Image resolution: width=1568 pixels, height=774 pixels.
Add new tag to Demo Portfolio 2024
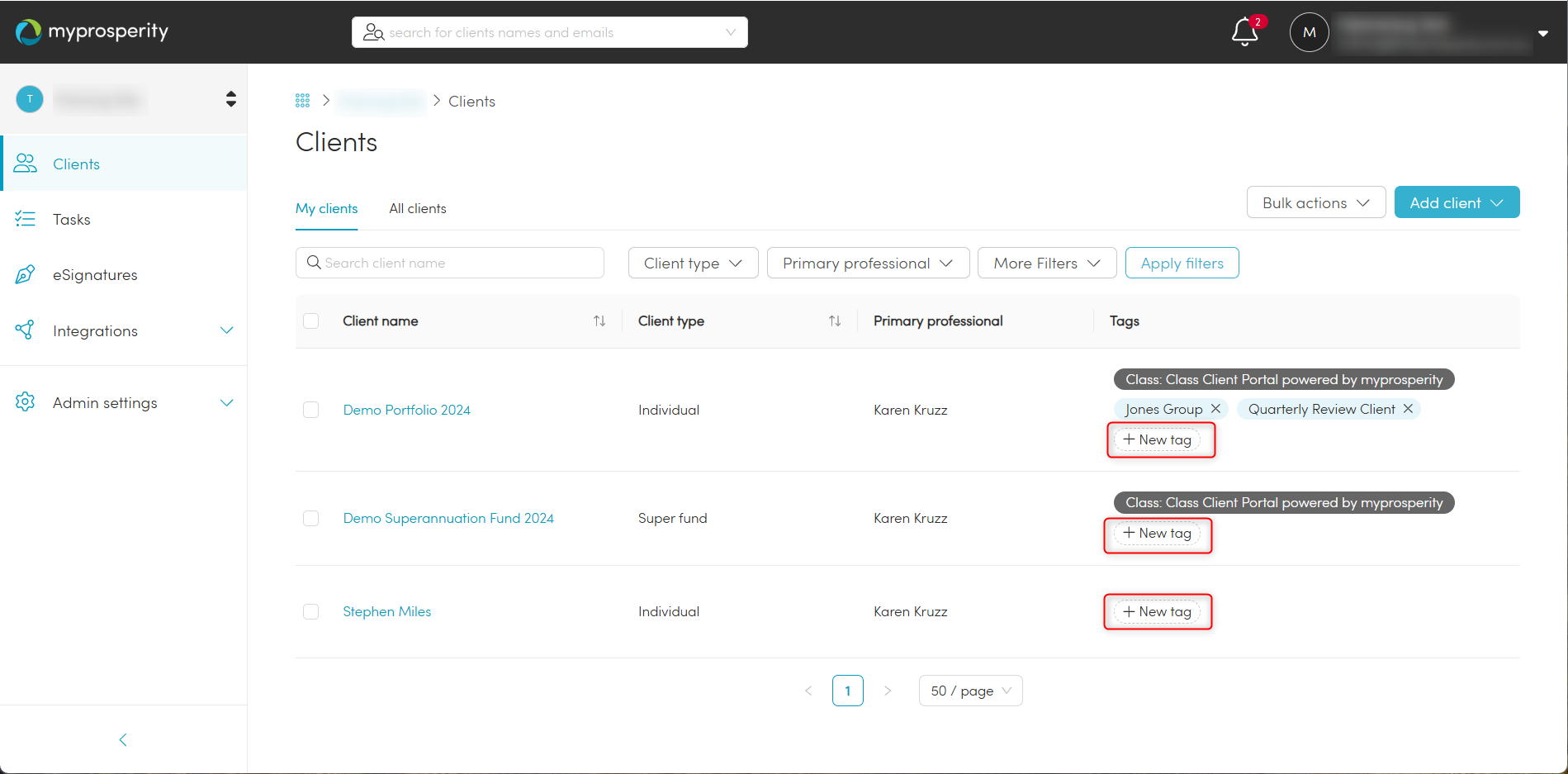click(x=1158, y=439)
